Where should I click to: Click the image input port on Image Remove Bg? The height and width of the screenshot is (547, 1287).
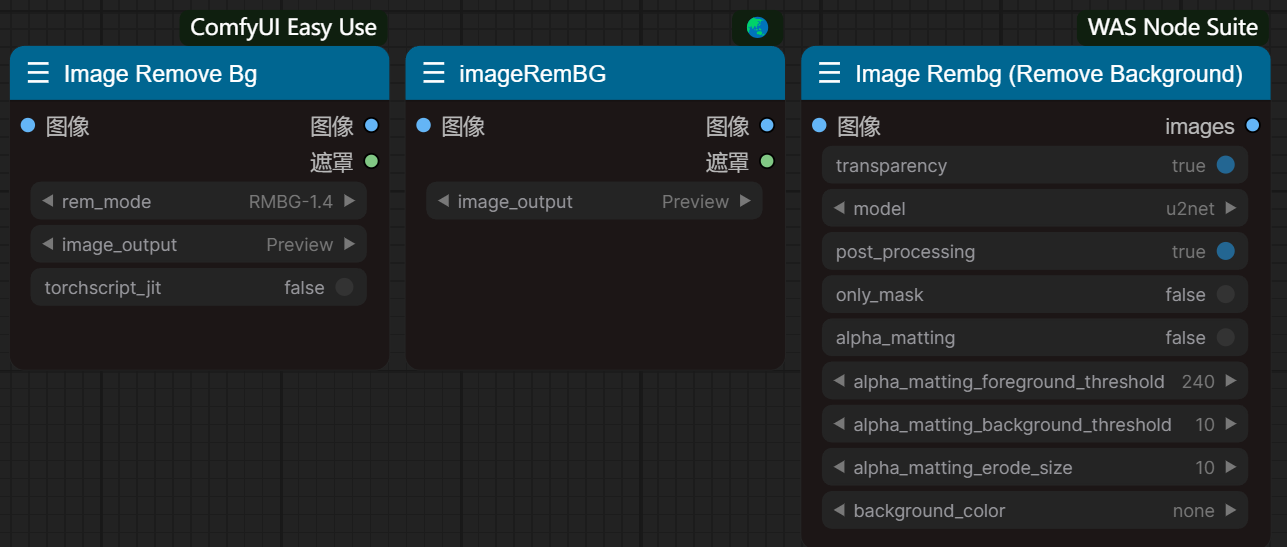(28, 126)
